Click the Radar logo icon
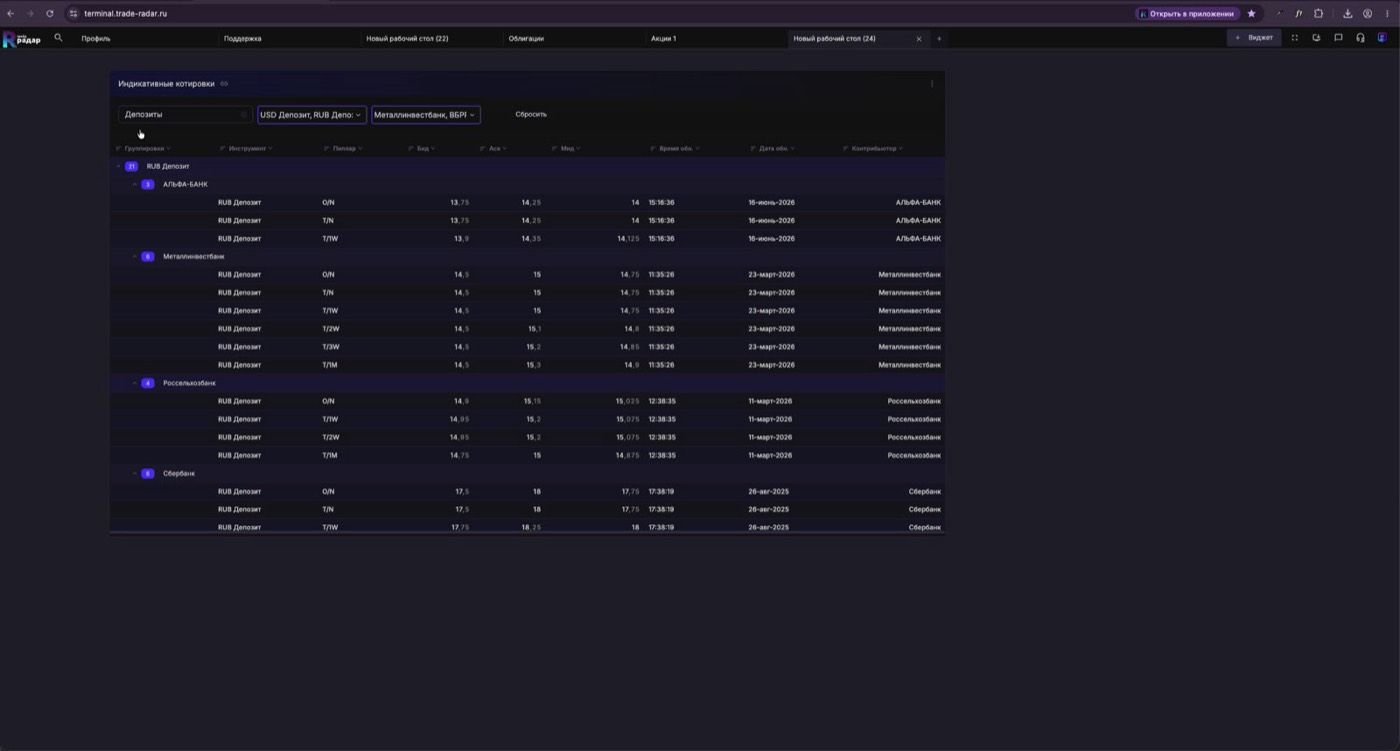The width and height of the screenshot is (1400, 751). coord(21,39)
